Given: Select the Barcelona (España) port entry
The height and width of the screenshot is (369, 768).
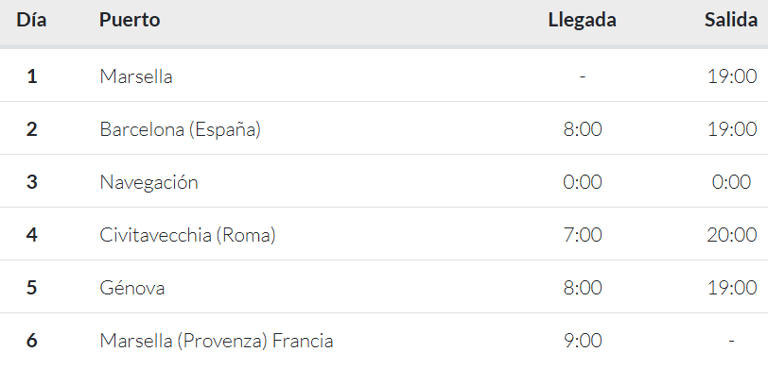Looking at the screenshot, I should pyautogui.click(x=180, y=129).
